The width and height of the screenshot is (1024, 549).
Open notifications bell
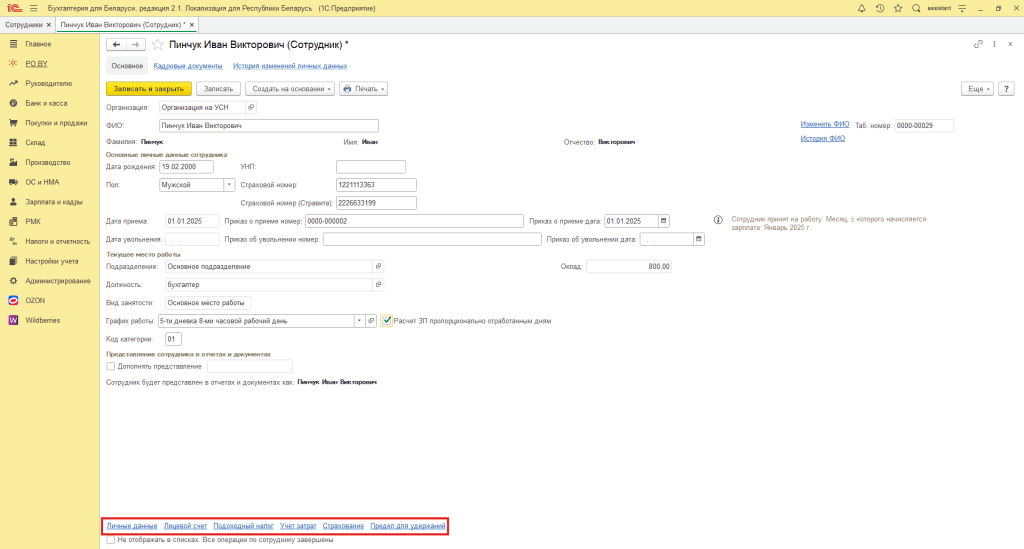pos(861,8)
